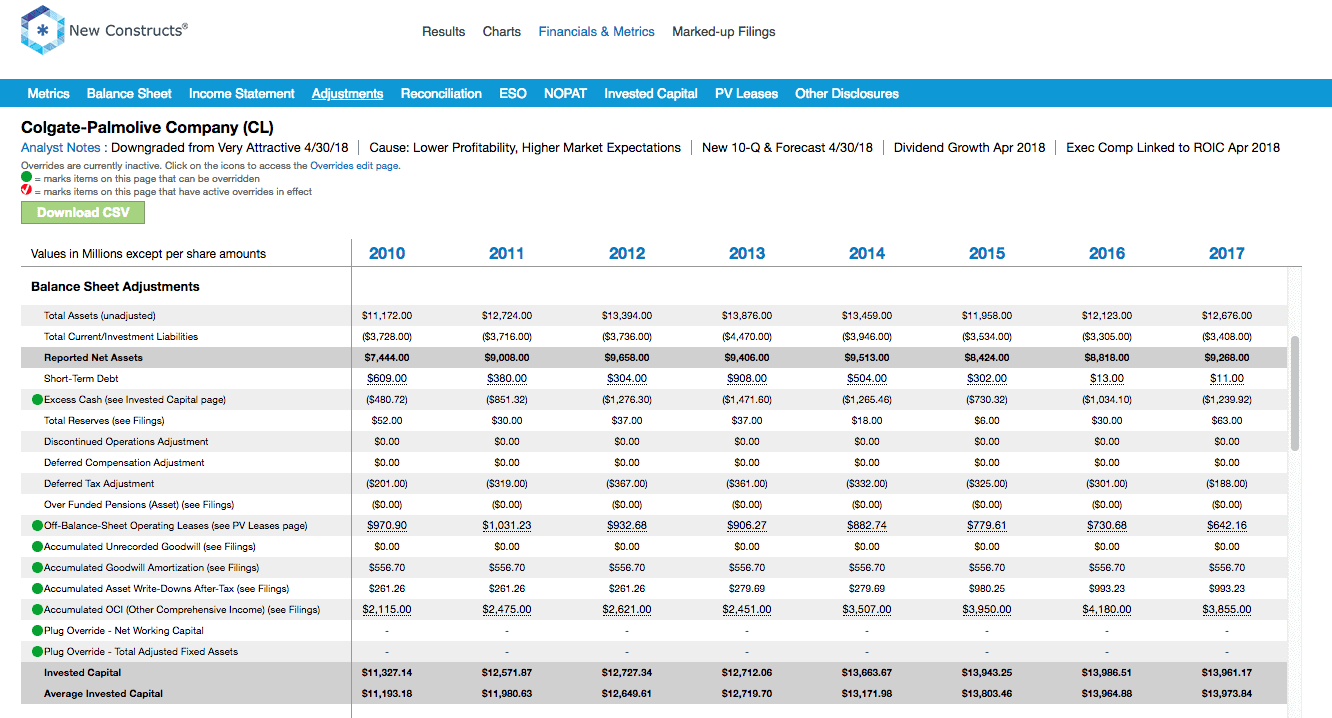This screenshot has height=718, width=1332.
Task: Go to Financials & Metrics section
Action: [x=596, y=32]
